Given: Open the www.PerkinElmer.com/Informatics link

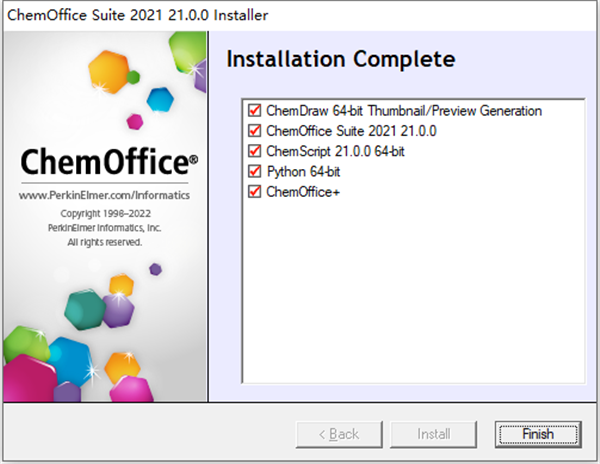Looking at the screenshot, I should [104, 195].
